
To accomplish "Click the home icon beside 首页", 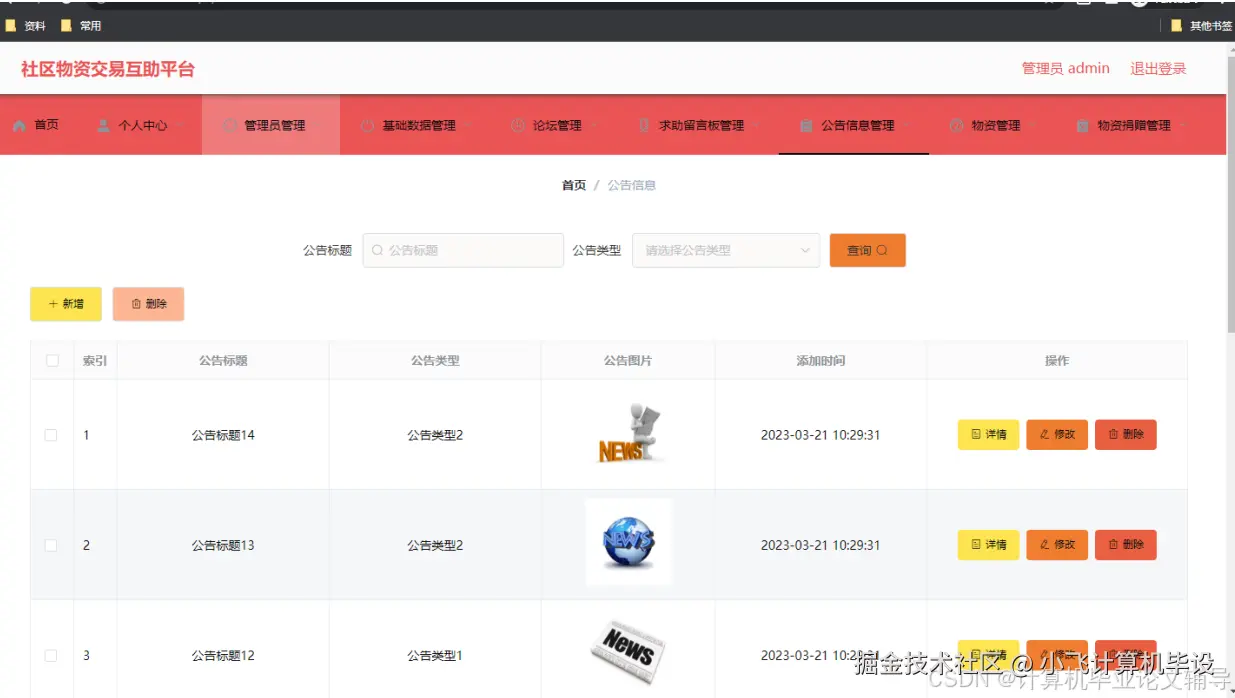I will pos(19,126).
